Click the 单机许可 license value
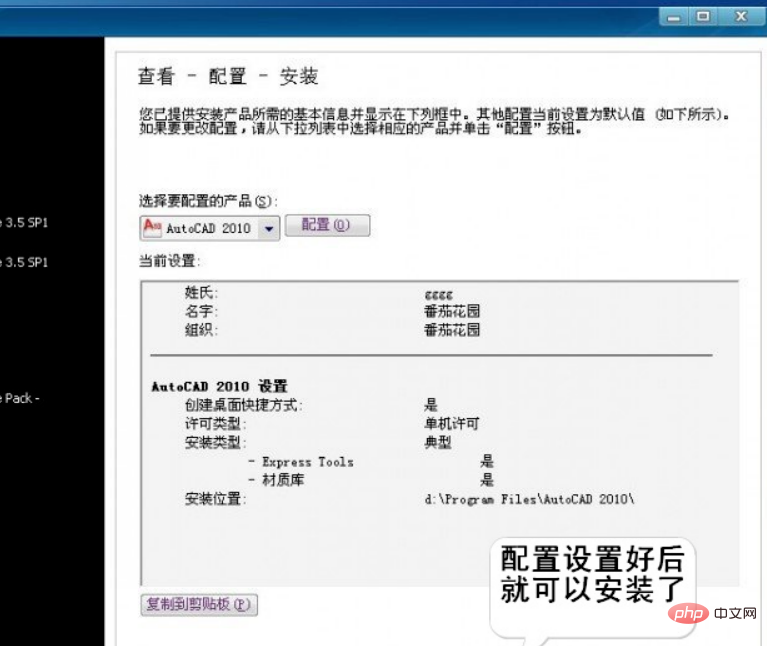This screenshot has height=646, width=767. coord(451,423)
